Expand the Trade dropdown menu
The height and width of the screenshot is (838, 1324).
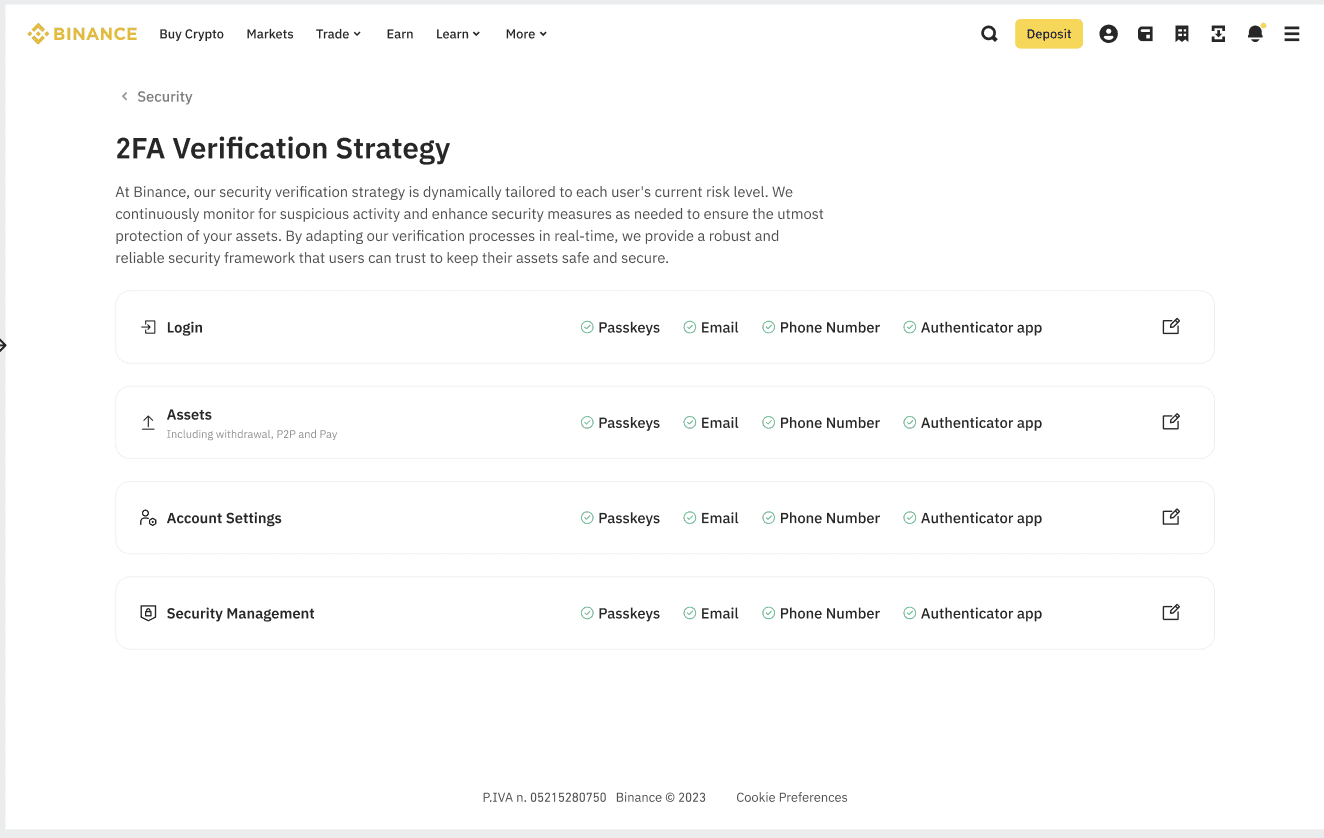point(338,34)
